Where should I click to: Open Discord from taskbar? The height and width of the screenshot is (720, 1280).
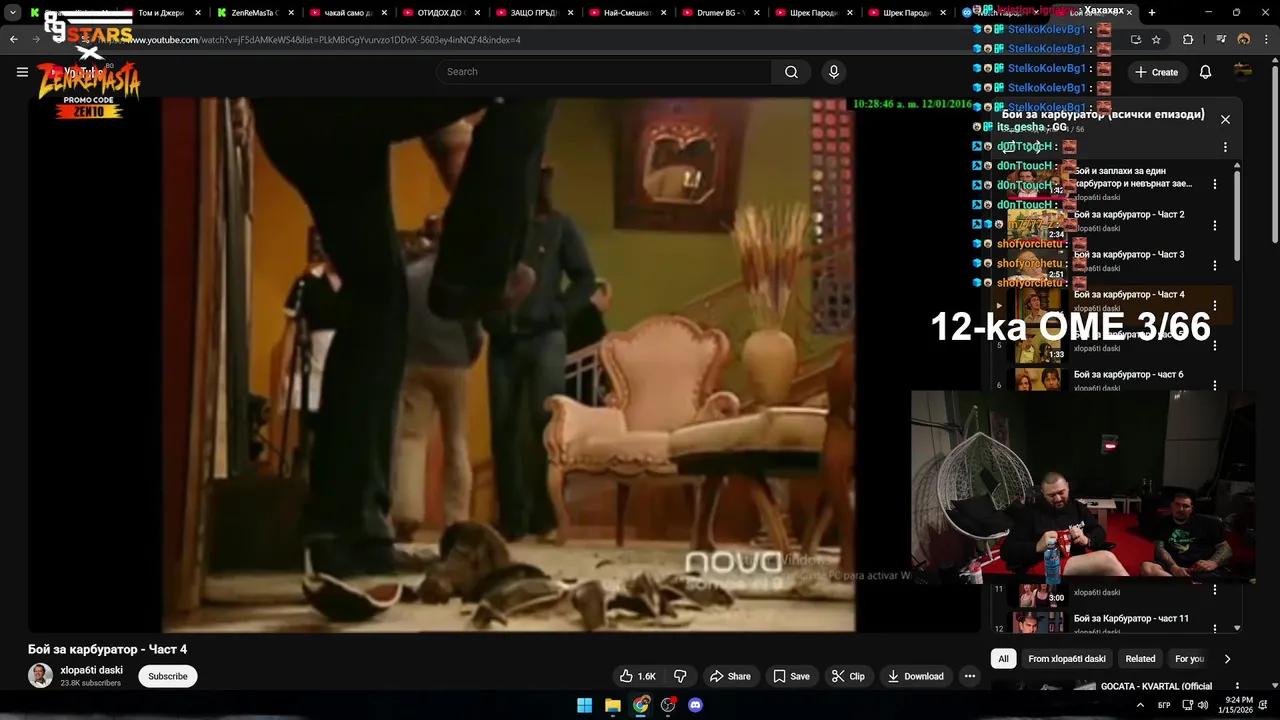point(696,705)
